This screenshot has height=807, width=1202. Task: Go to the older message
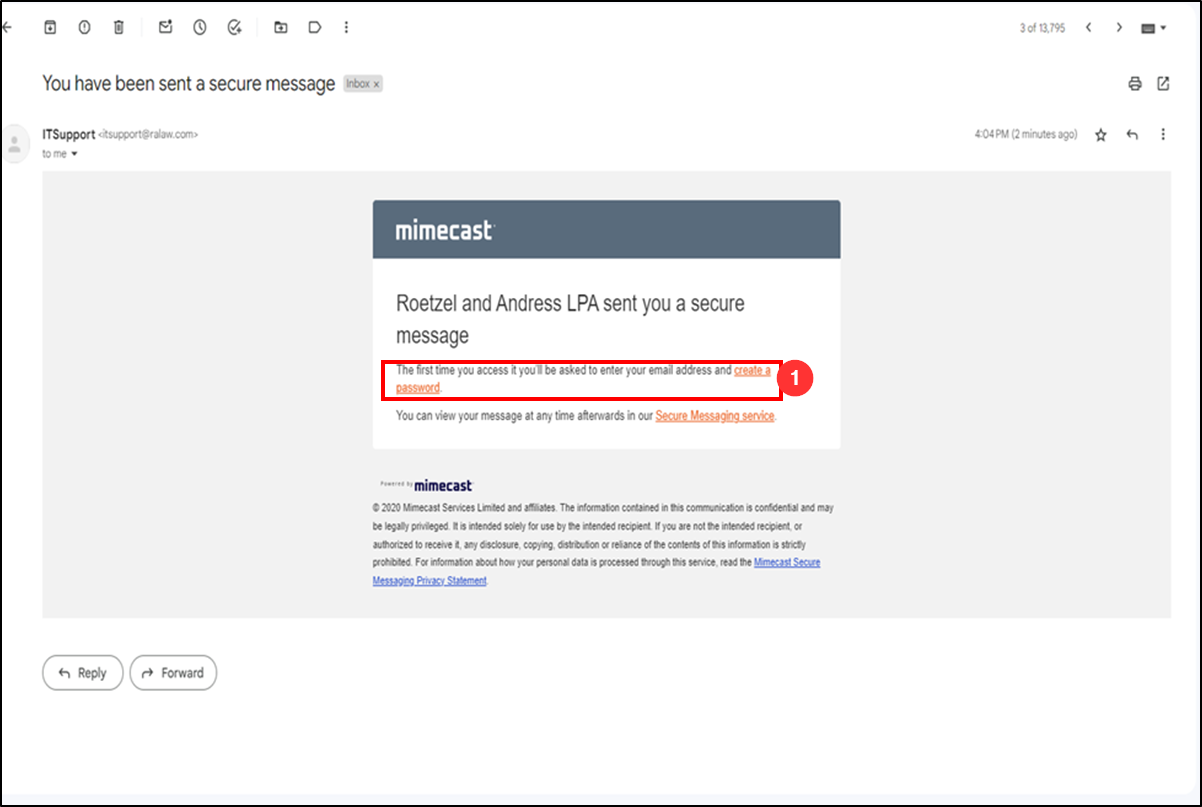pos(1119,27)
